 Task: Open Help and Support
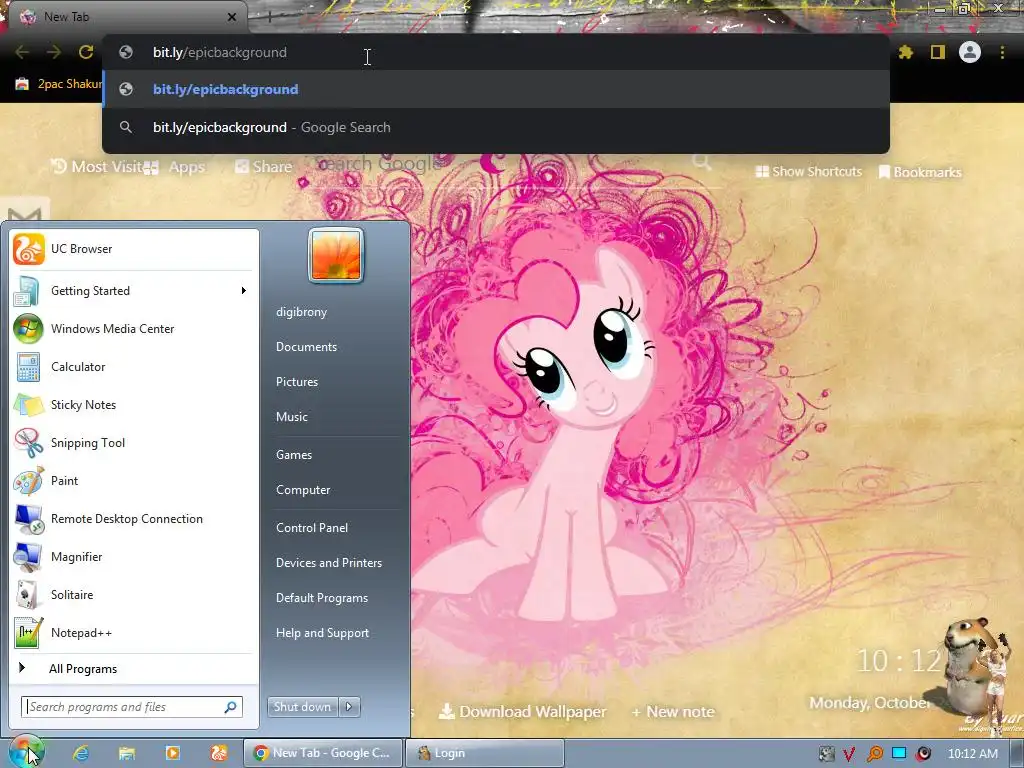[x=322, y=633]
